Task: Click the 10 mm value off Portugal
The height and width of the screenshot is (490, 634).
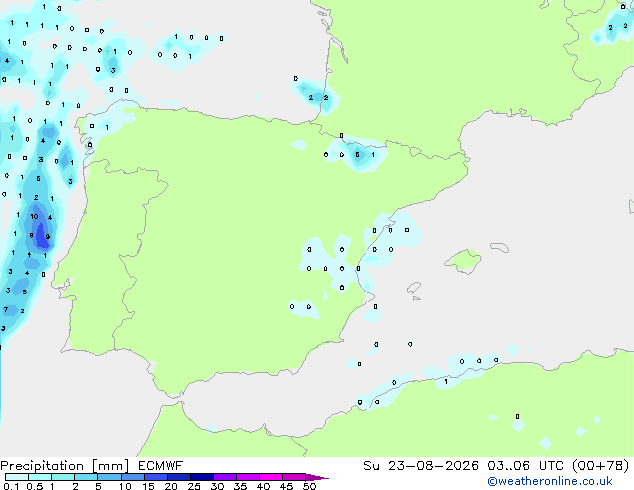Action: pos(34,216)
